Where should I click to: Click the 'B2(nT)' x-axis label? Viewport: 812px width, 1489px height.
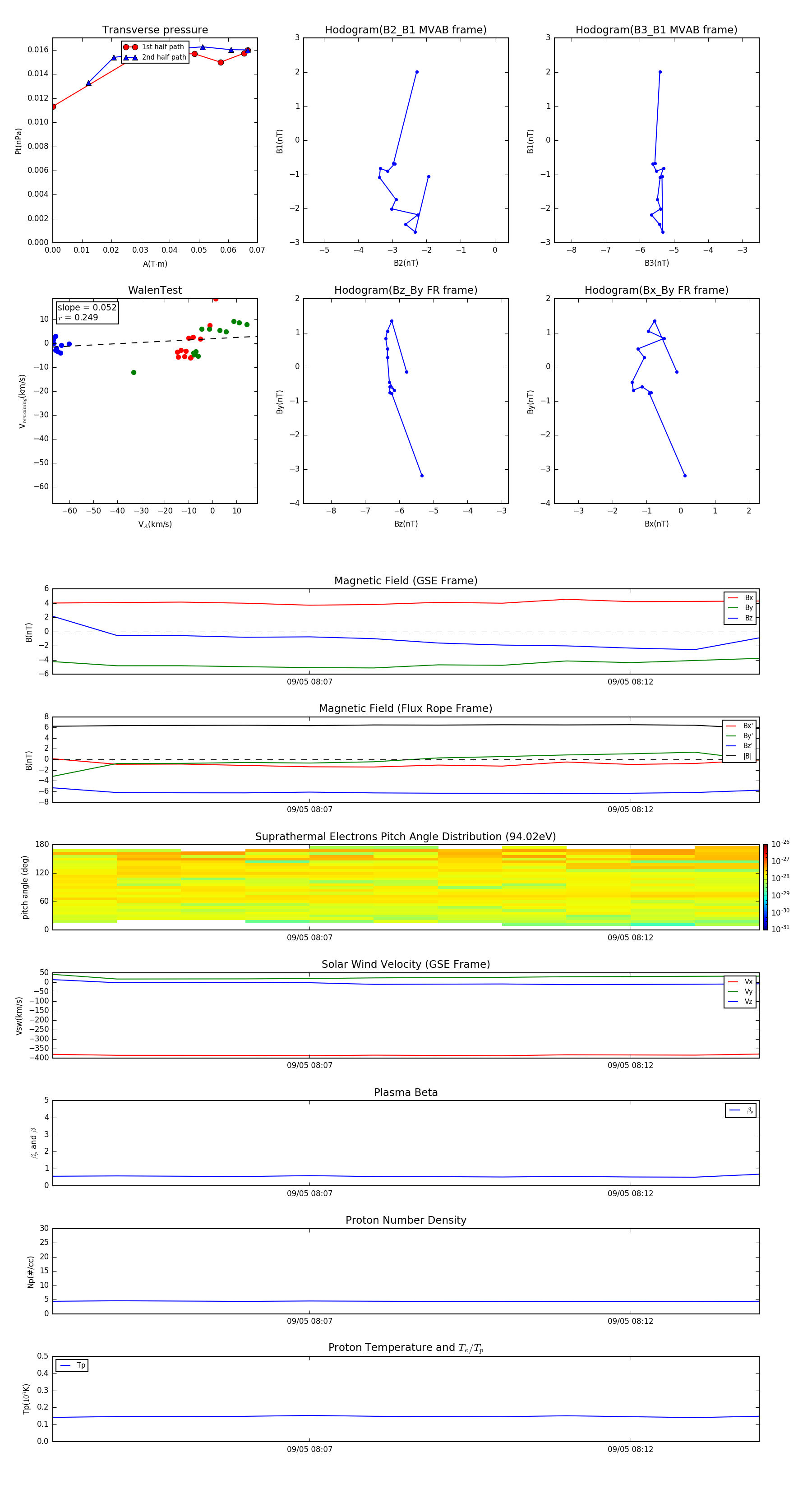(x=406, y=263)
